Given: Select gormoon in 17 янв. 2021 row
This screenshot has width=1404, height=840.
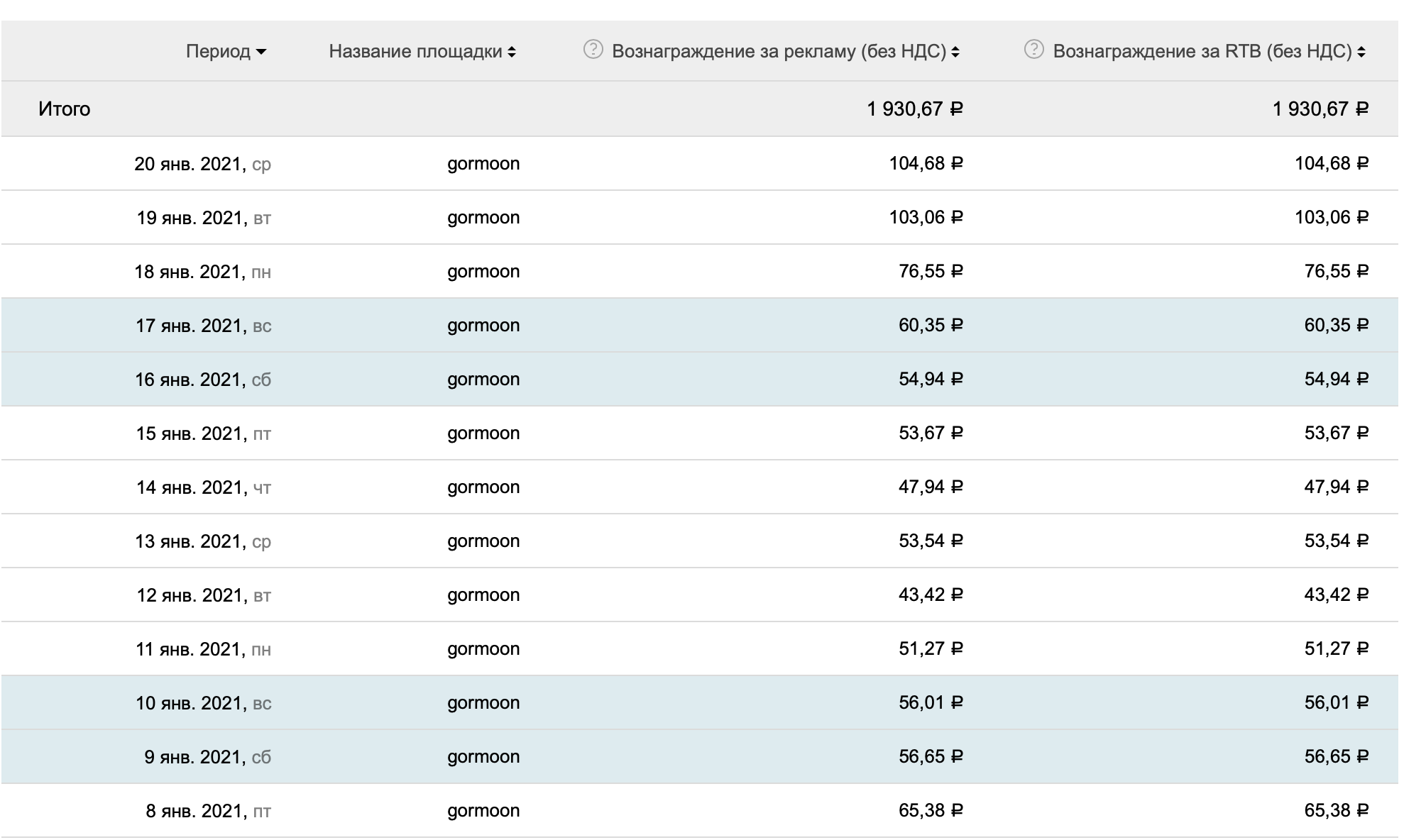Looking at the screenshot, I should (x=483, y=326).
